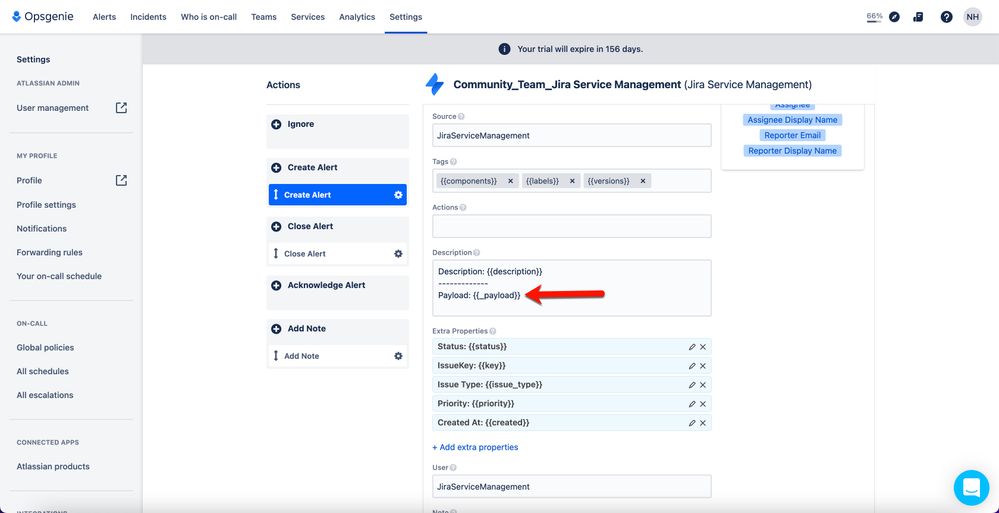The width and height of the screenshot is (999, 513).
Task: Open the NH user avatar menu
Action: (972, 17)
